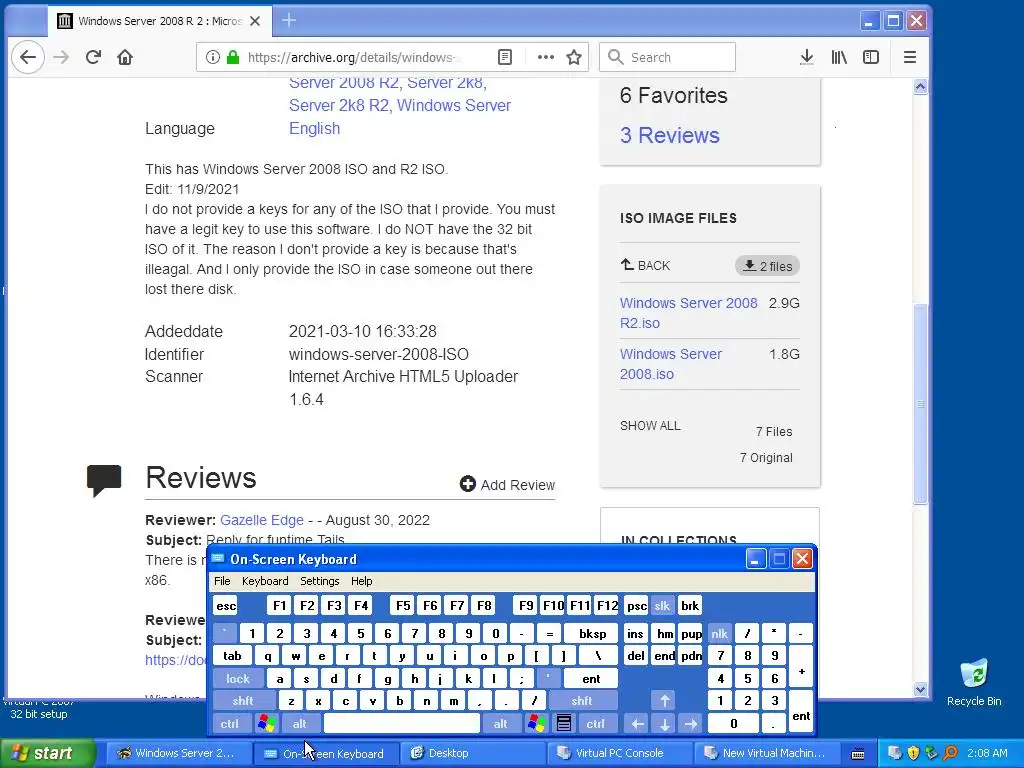
Task: Click the space bar on On-Screen Keyboard
Action: 402,724
